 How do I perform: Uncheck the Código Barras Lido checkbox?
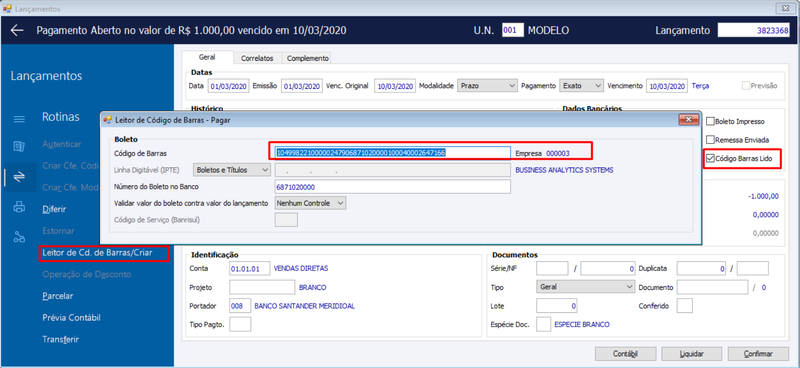tap(710, 159)
